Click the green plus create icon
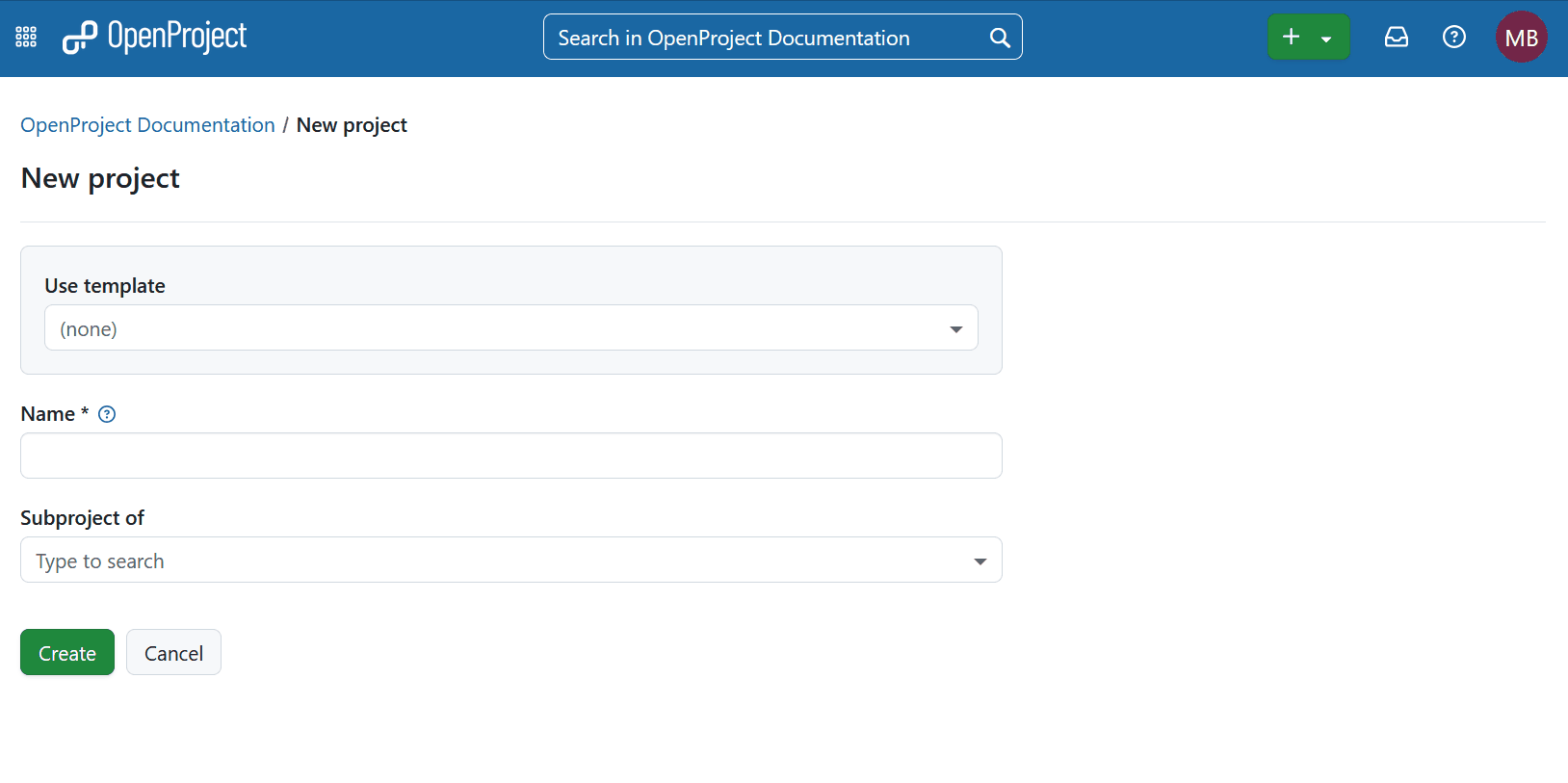The image size is (1568, 783). 1292,37
